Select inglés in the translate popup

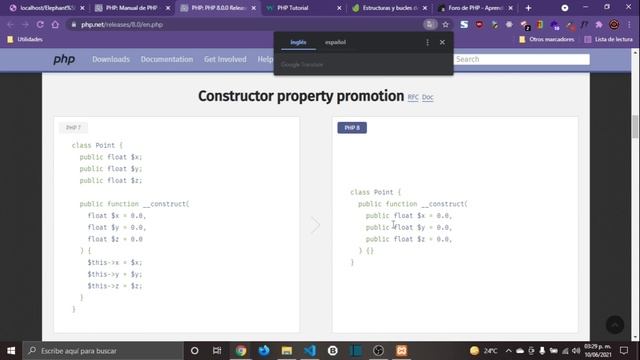pyautogui.click(x=298, y=42)
